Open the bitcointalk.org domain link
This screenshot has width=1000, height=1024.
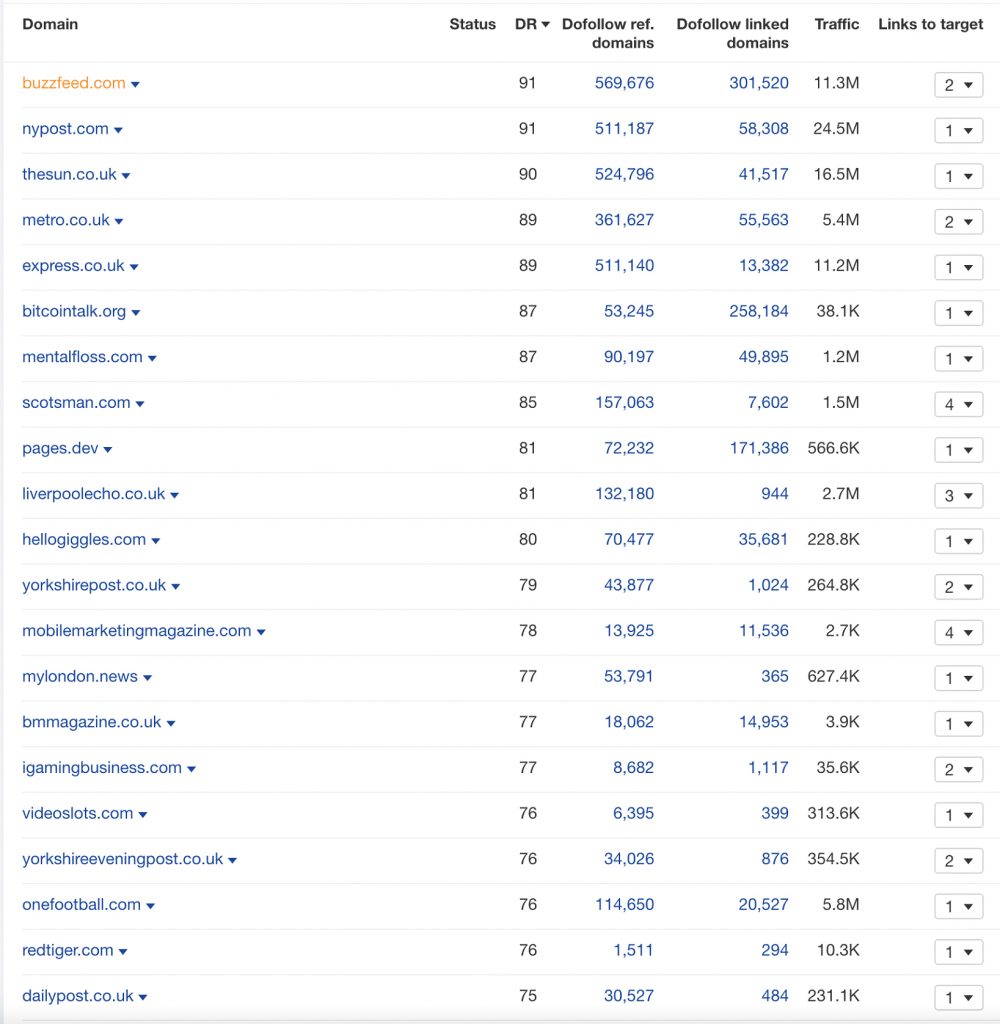tap(74, 312)
